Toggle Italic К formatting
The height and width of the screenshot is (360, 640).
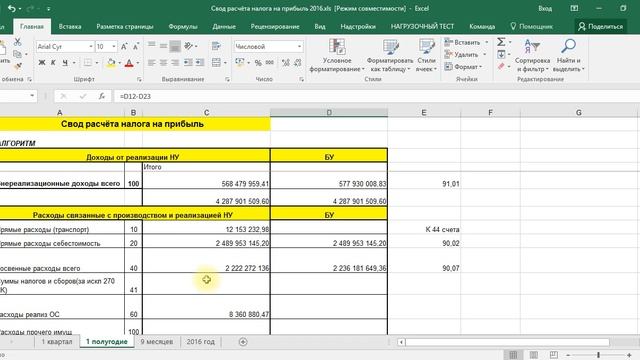point(53,63)
